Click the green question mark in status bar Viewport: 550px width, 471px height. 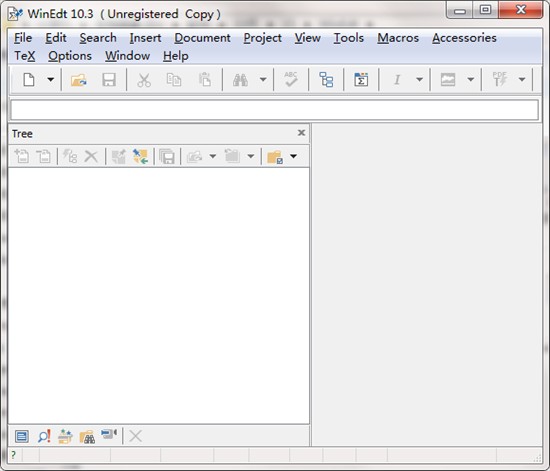click(13, 455)
